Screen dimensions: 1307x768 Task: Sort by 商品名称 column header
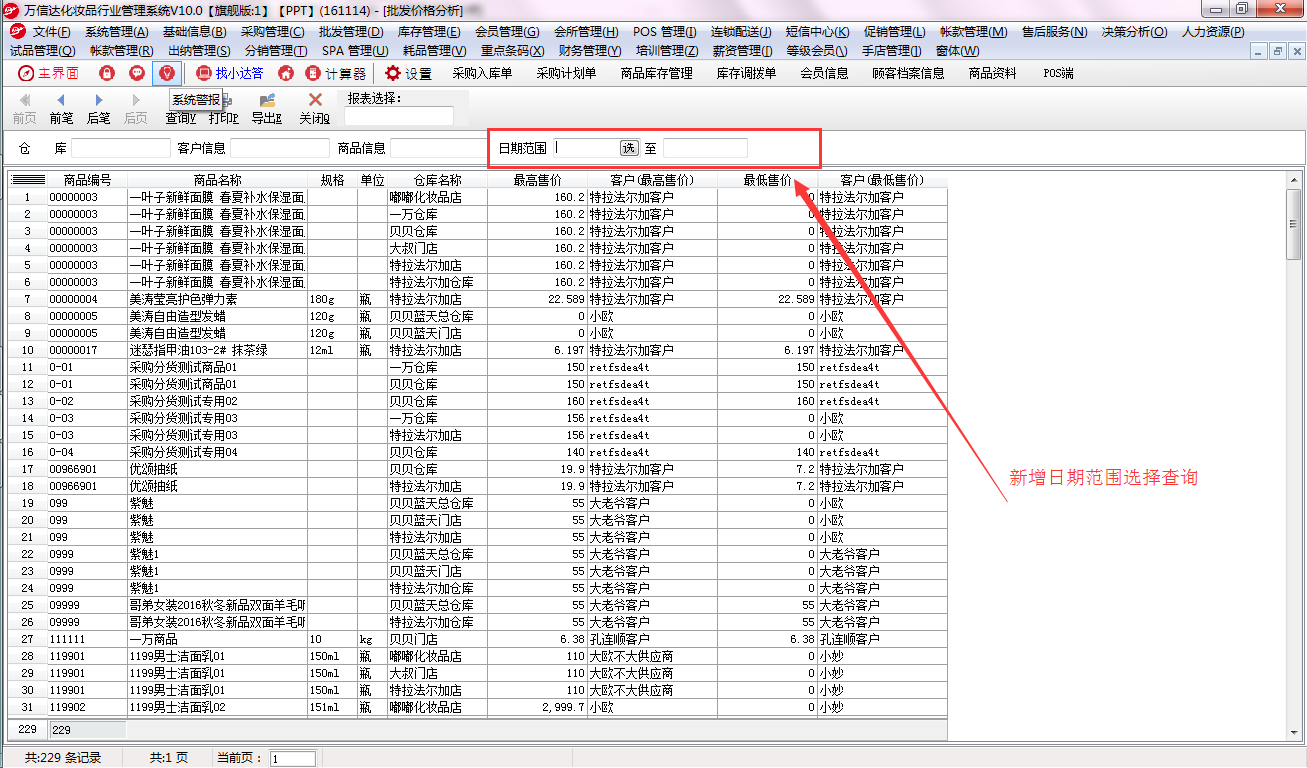click(x=218, y=180)
